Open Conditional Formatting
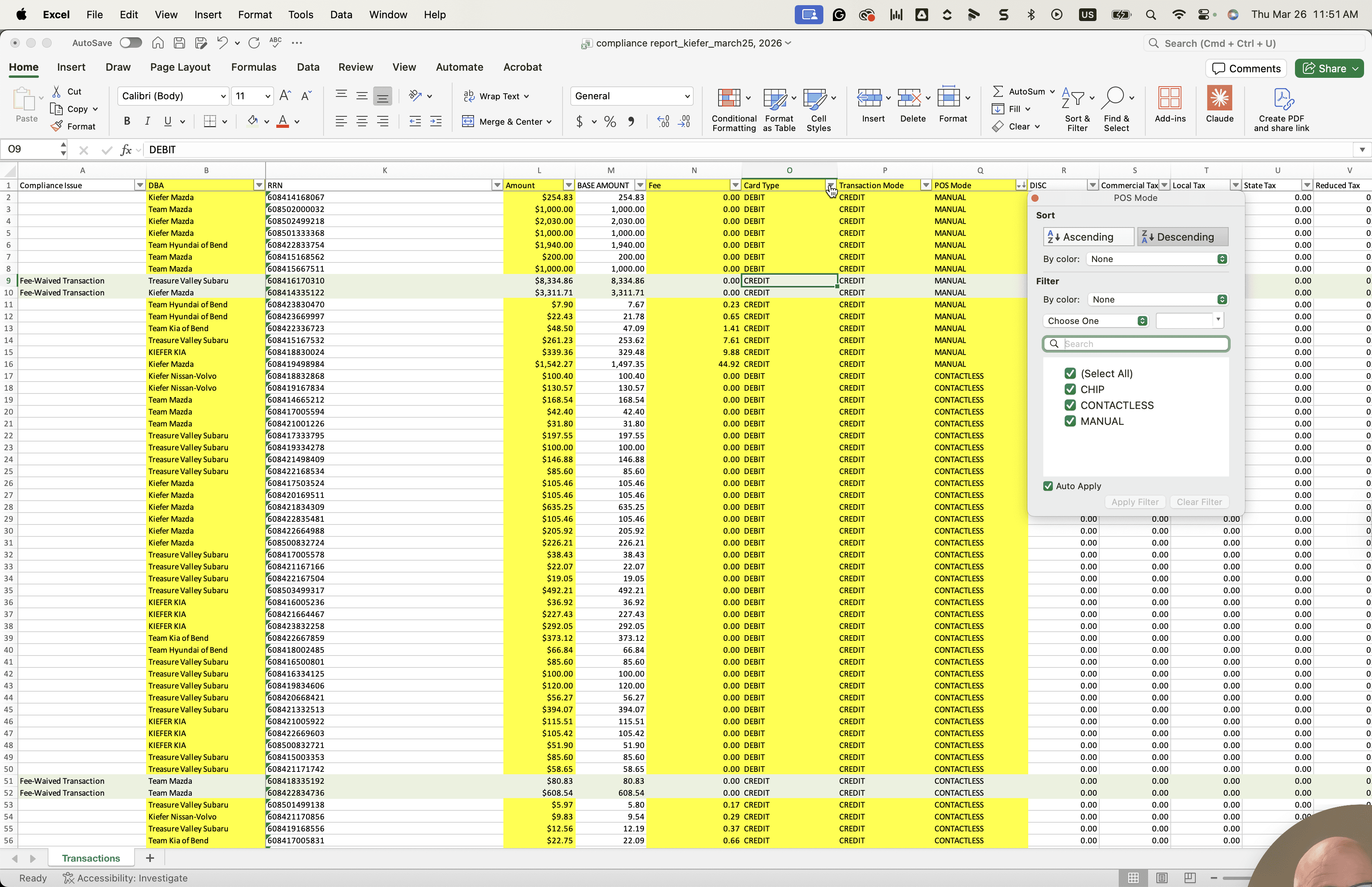This screenshot has height=887, width=1372. pos(734,110)
